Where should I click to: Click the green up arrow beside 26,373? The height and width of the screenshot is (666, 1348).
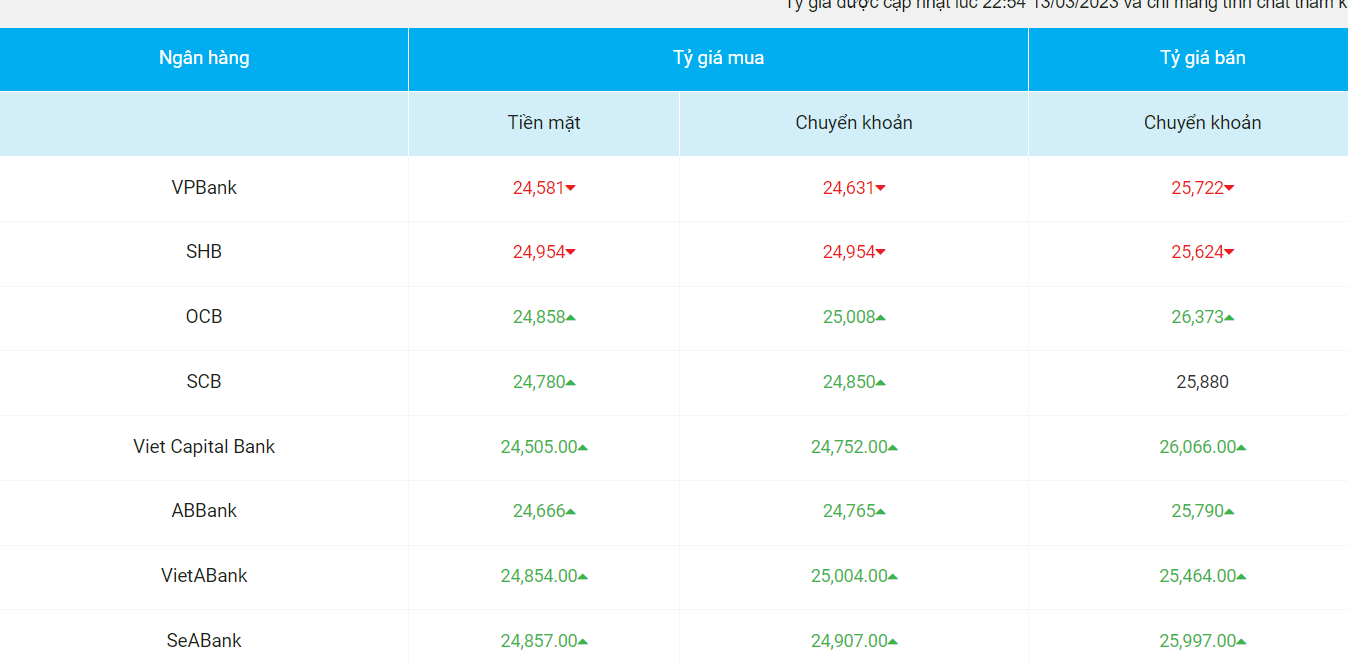point(1229,317)
